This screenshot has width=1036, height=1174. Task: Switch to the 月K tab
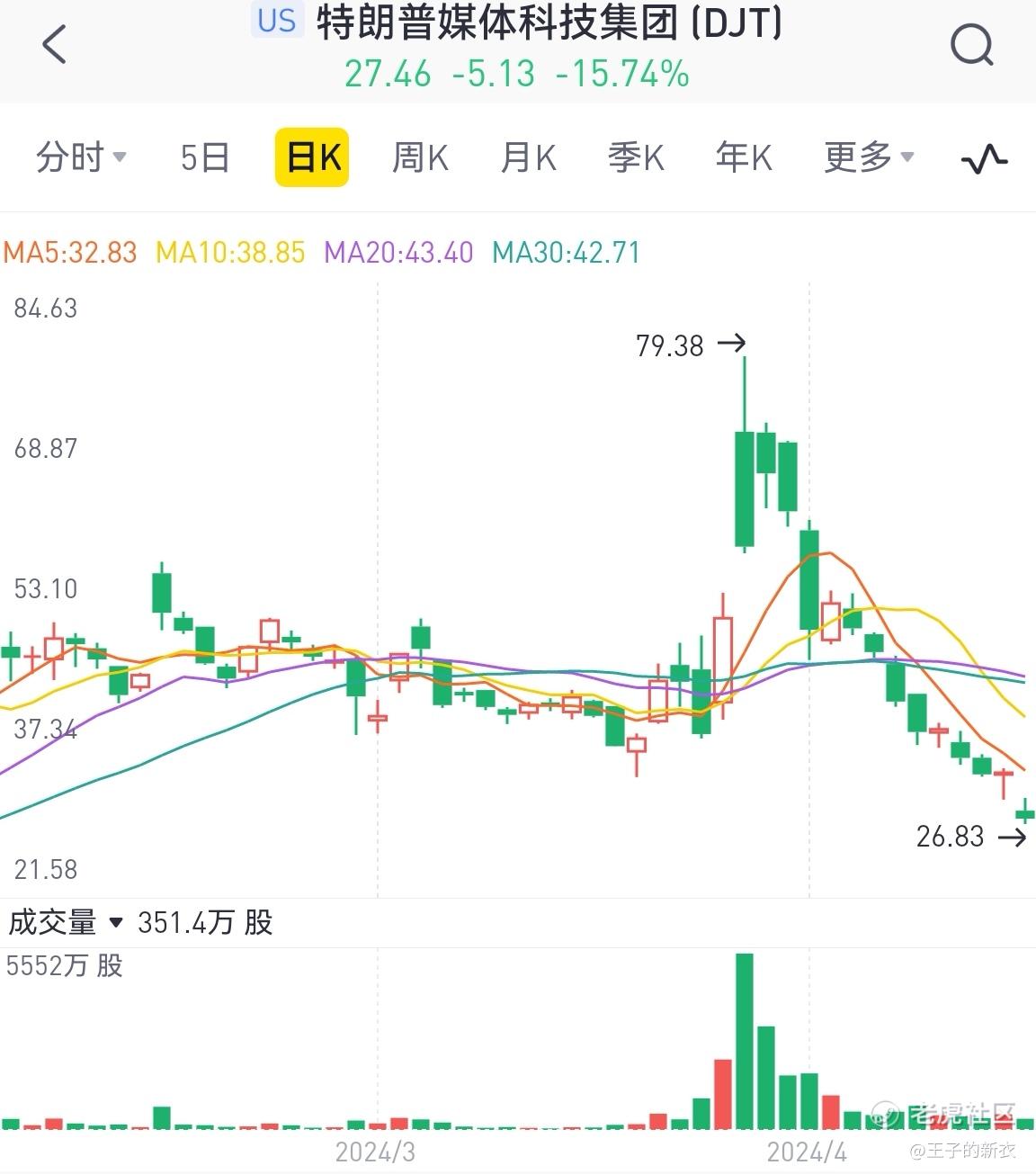(x=528, y=158)
